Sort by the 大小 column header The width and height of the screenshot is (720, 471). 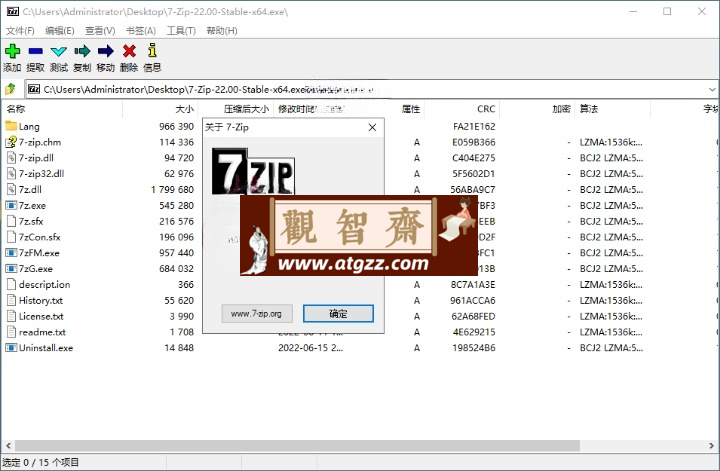(161, 109)
